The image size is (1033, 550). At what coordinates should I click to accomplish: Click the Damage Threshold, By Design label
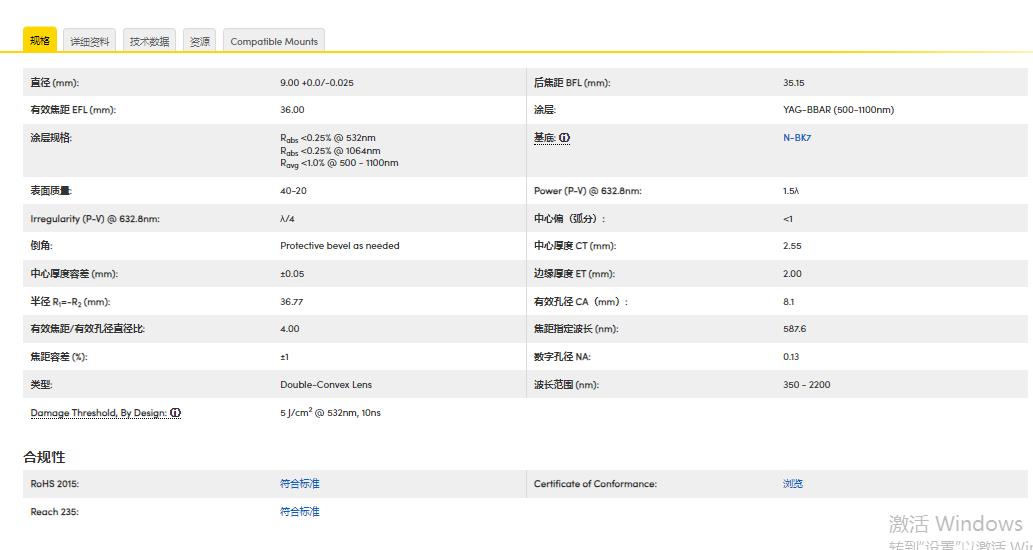point(99,413)
